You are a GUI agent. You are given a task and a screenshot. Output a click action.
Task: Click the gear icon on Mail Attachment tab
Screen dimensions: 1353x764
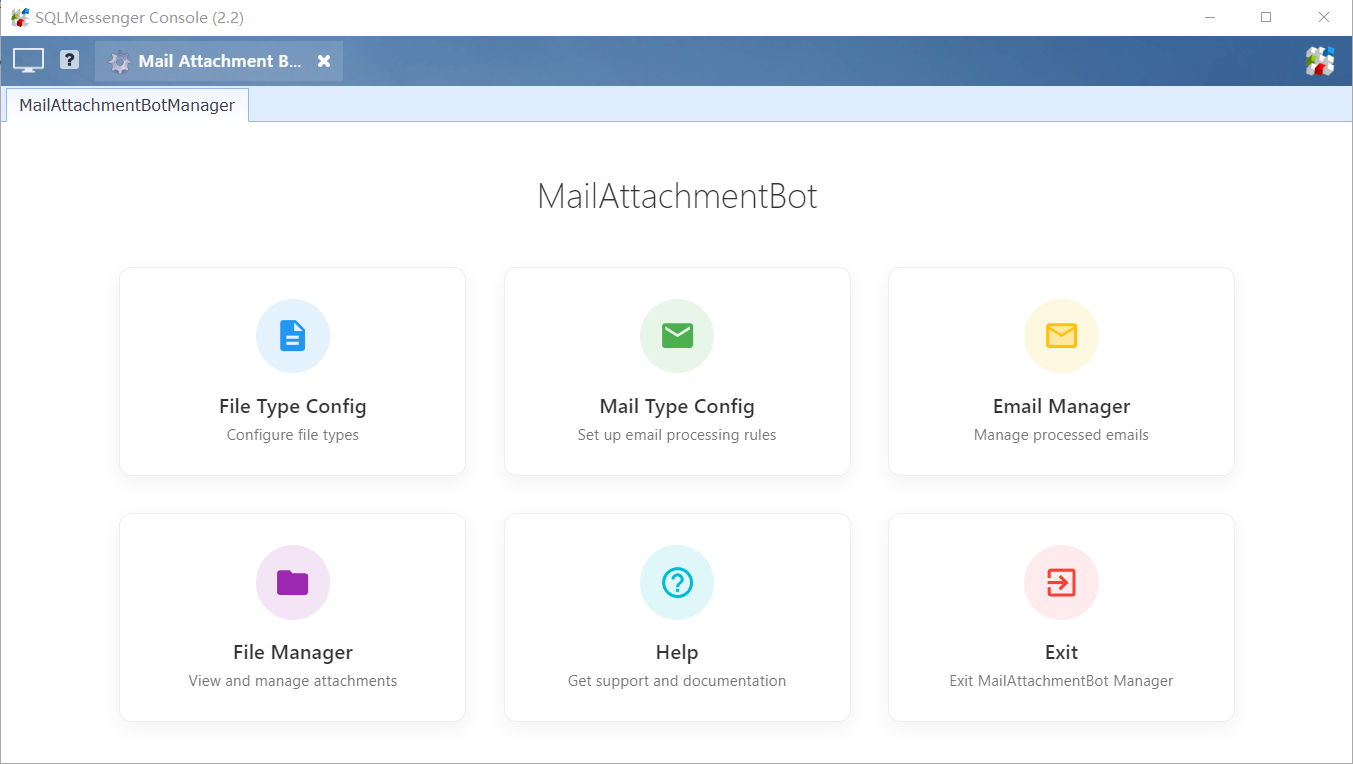(119, 61)
